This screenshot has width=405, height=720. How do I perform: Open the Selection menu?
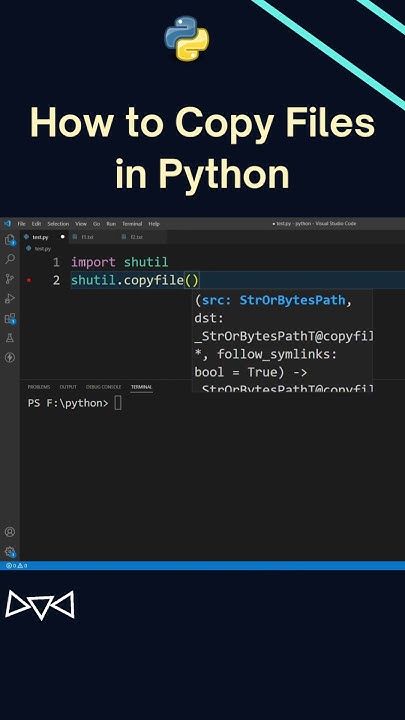pos(58,224)
